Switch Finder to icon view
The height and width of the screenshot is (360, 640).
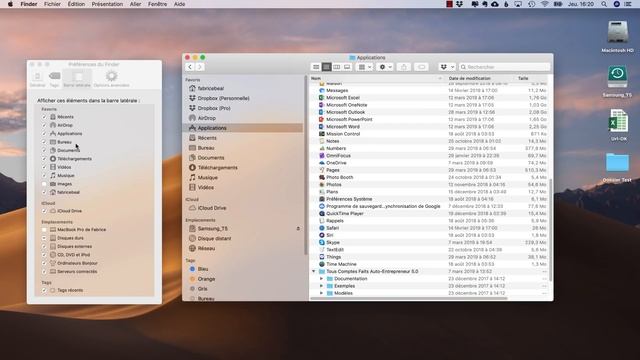[x=316, y=67]
